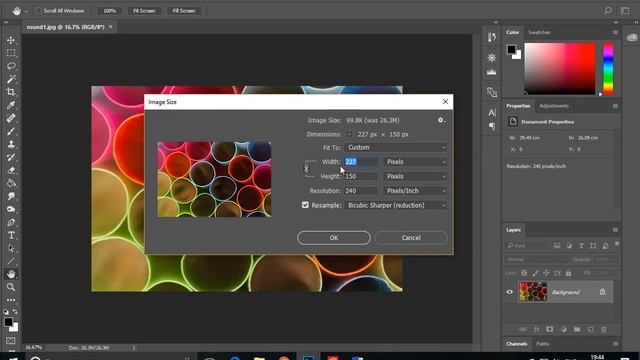Open the Fit To Custom dropdown

click(x=396, y=147)
